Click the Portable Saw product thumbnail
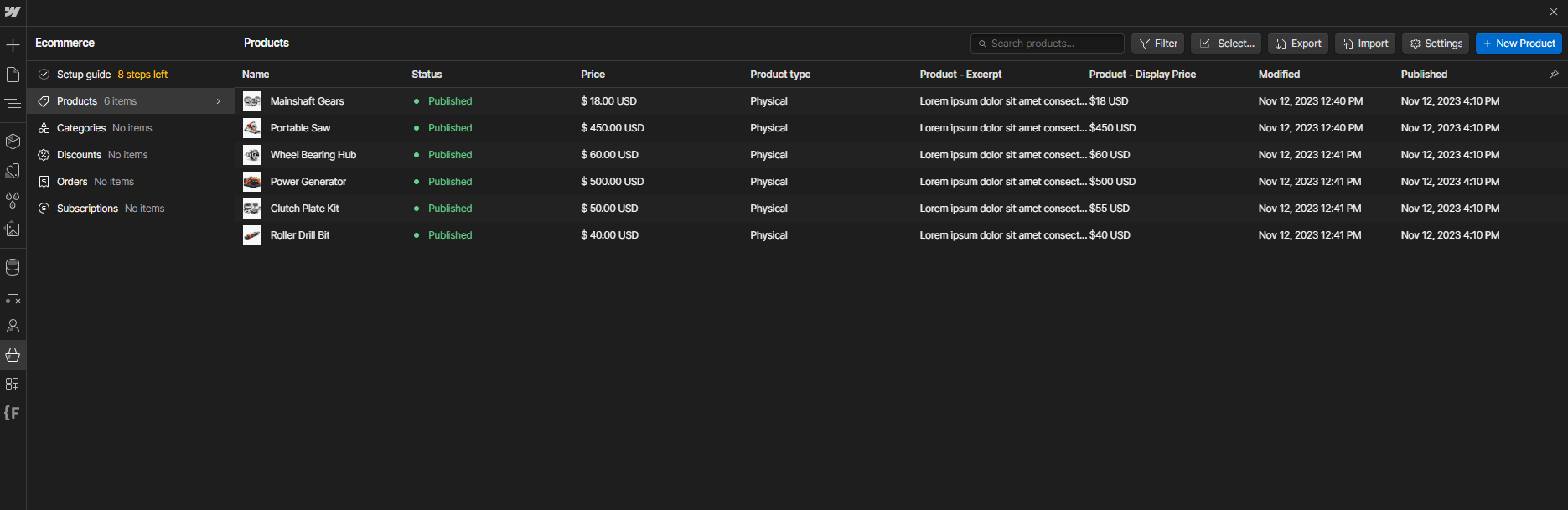Viewport: 1568px width, 510px height. coord(252,128)
